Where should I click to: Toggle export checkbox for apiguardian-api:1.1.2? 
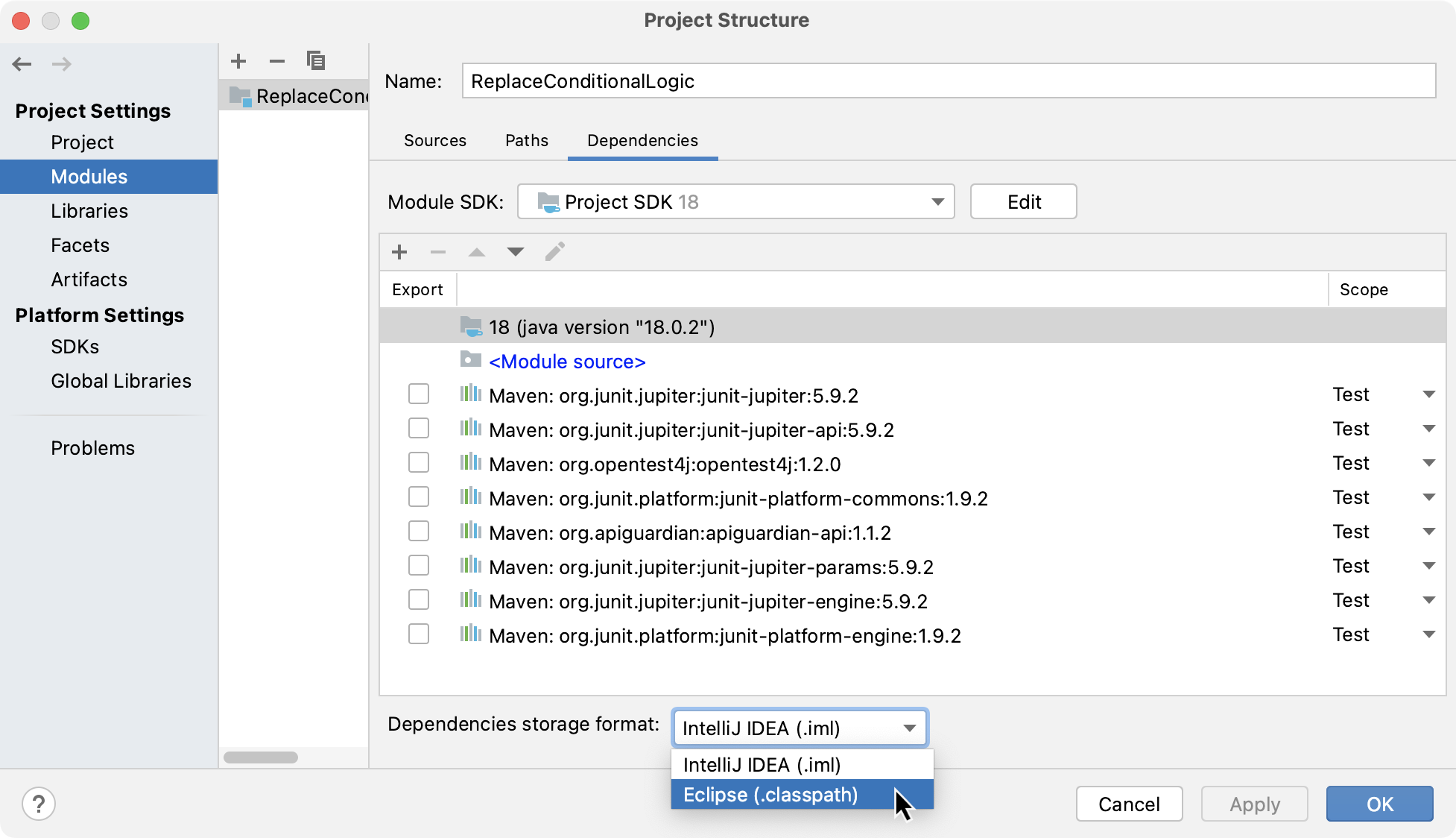419,532
